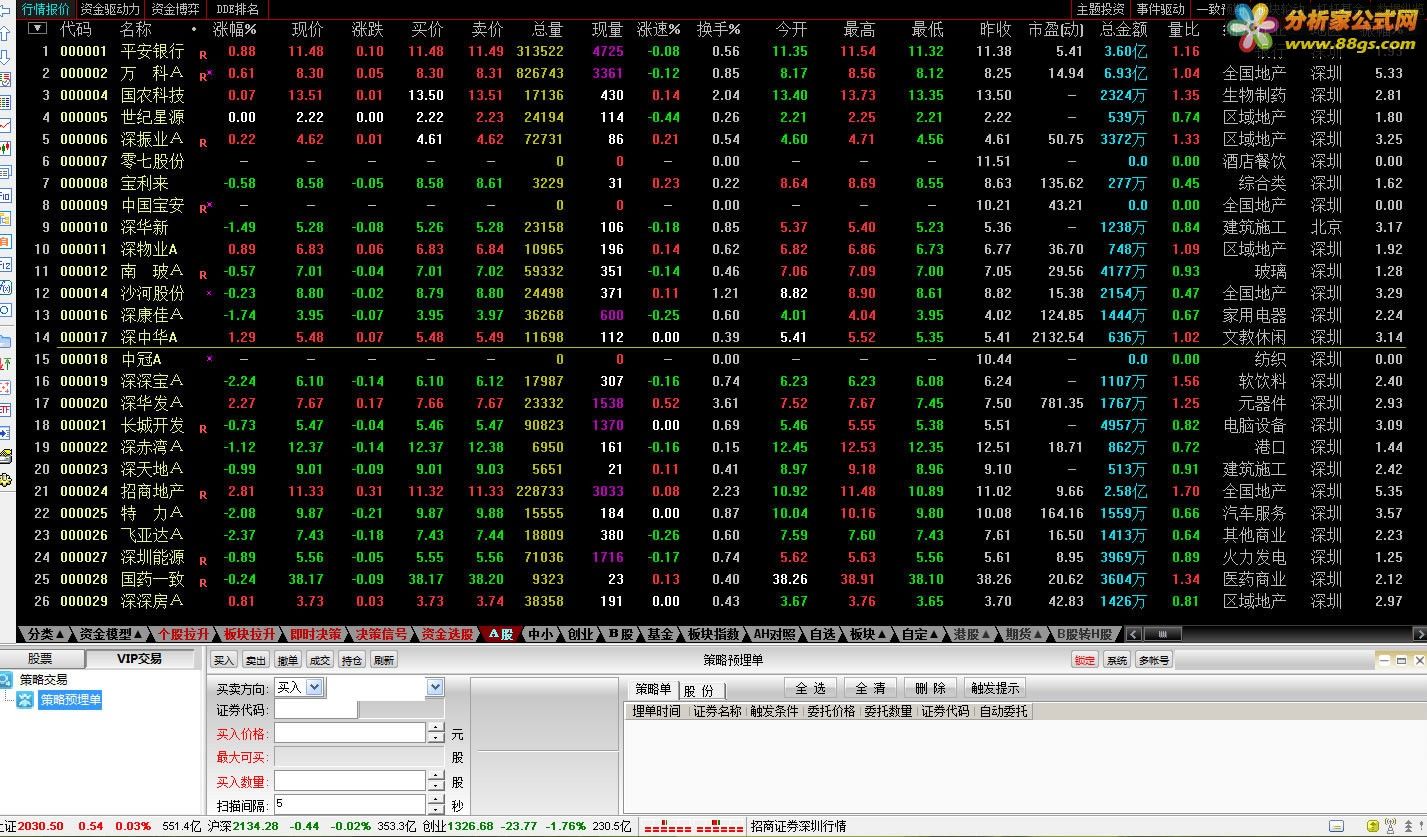Click the down arrow icon in left sidebar
The width and height of the screenshot is (1427, 837).
pos(6,58)
